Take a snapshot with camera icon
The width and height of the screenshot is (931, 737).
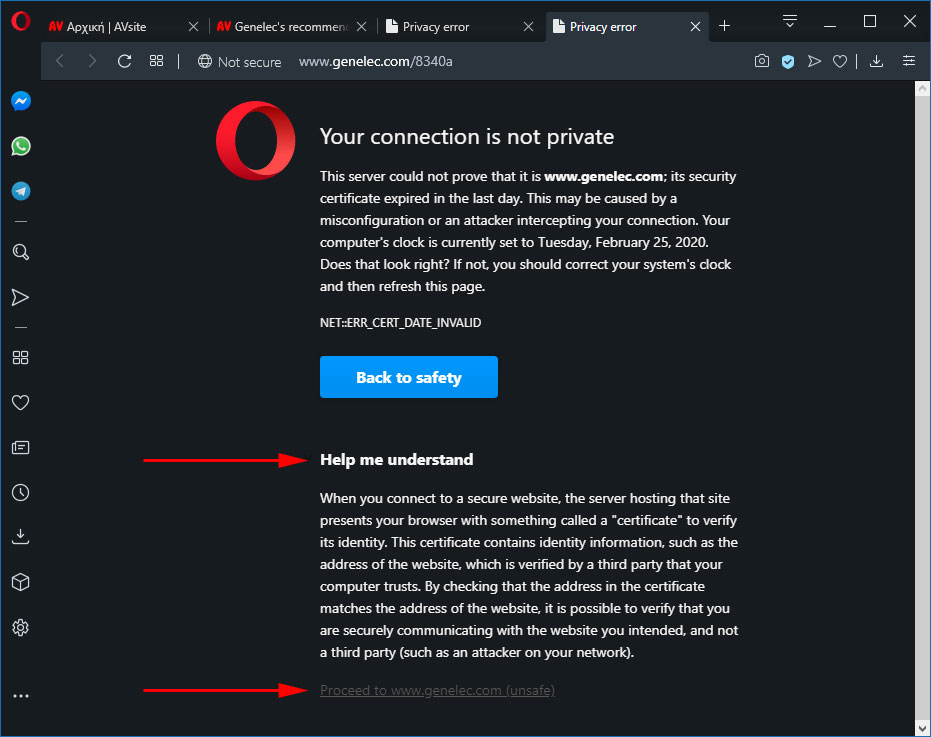pyautogui.click(x=762, y=61)
